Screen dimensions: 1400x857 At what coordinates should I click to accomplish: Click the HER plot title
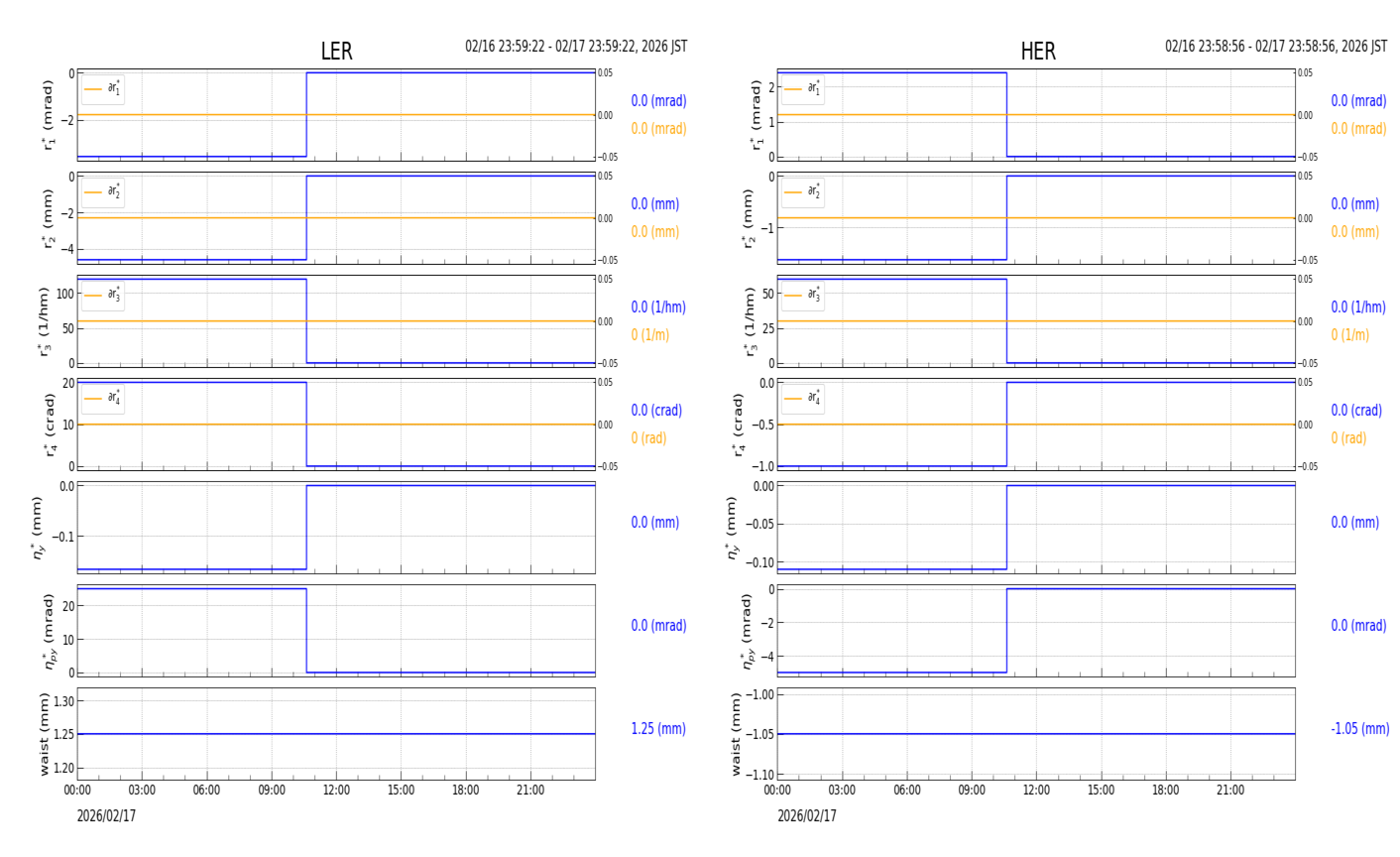pos(1038,52)
